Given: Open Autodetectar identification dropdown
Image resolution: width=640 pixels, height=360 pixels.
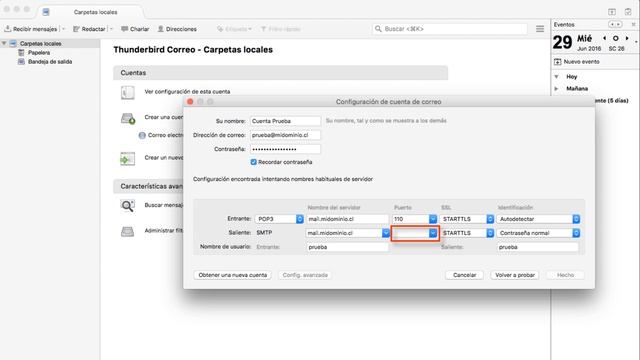Looking at the screenshot, I should click(x=538, y=219).
